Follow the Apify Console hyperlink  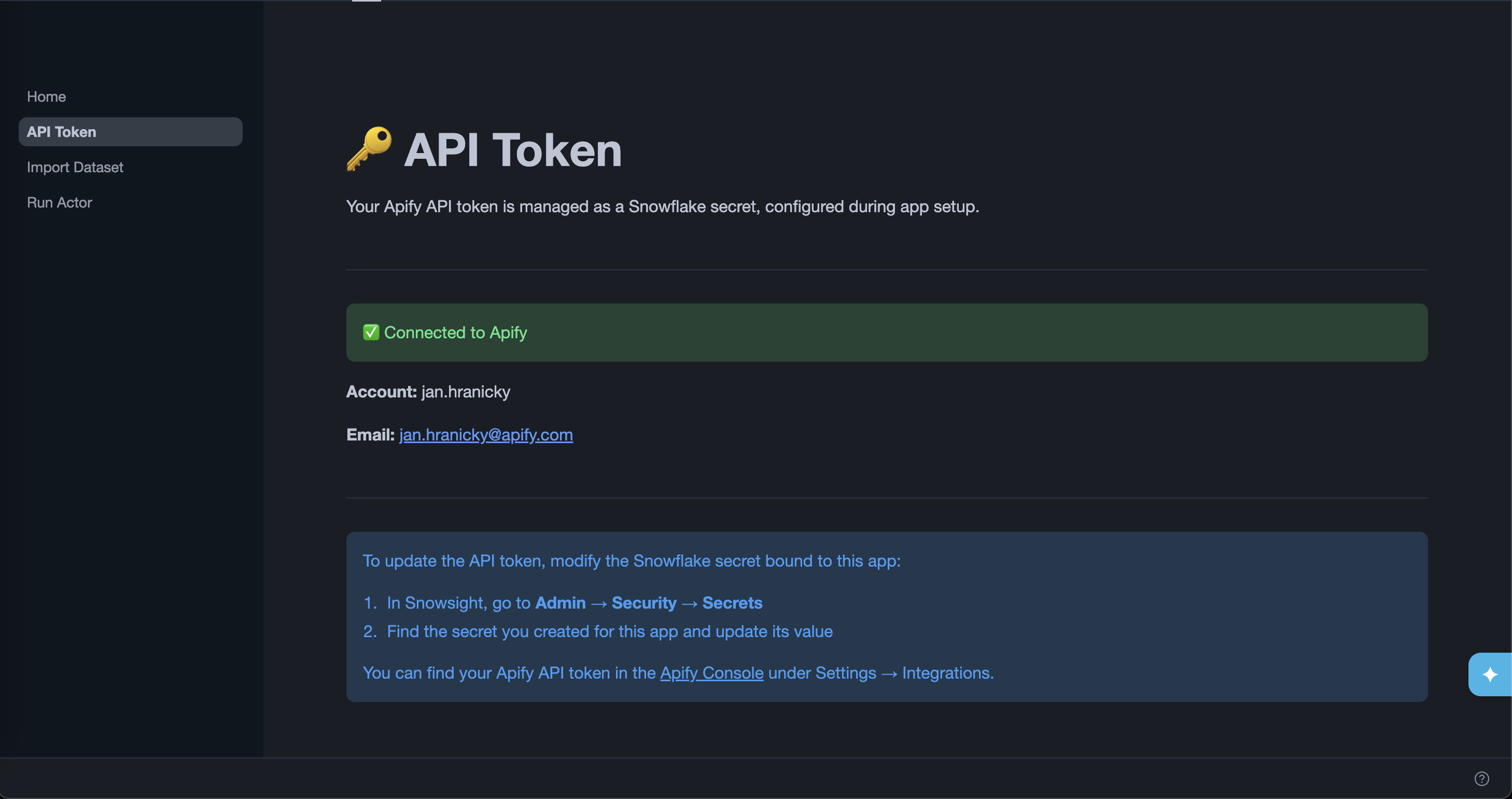click(711, 673)
